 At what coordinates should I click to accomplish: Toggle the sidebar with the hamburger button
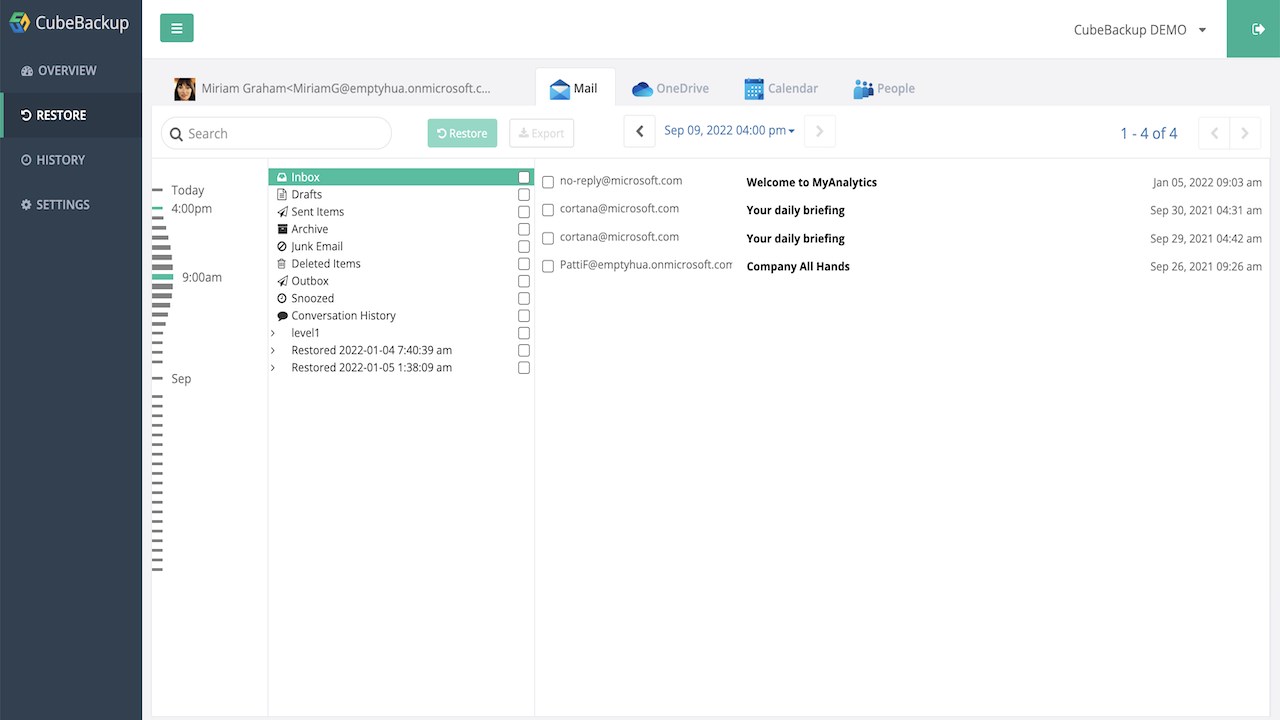(177, 28)
